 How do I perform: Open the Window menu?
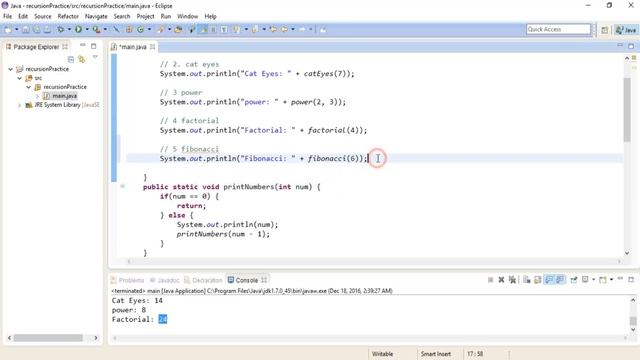pos(187,16)
